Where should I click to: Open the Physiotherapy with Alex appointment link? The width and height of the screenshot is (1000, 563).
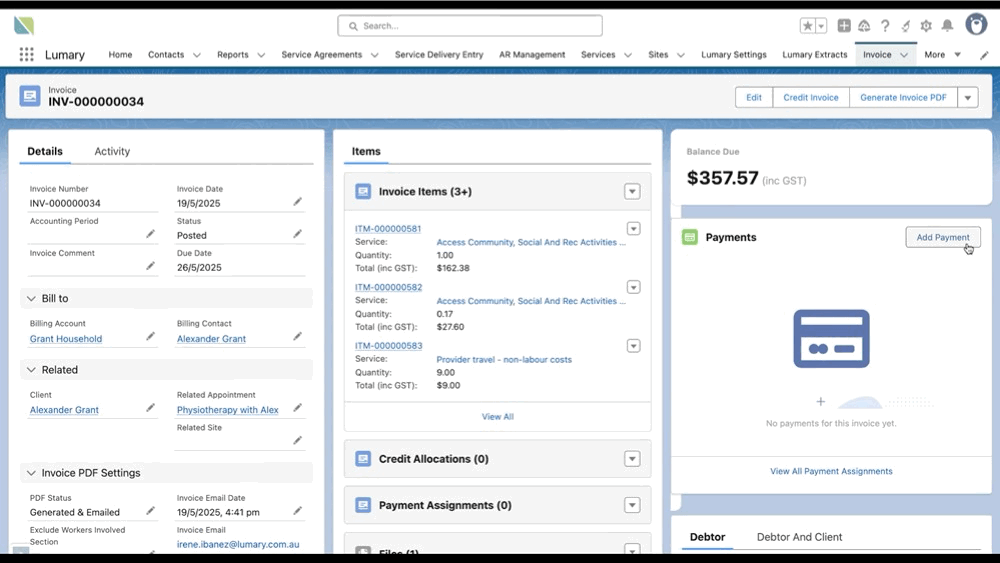tap(228, 410)
